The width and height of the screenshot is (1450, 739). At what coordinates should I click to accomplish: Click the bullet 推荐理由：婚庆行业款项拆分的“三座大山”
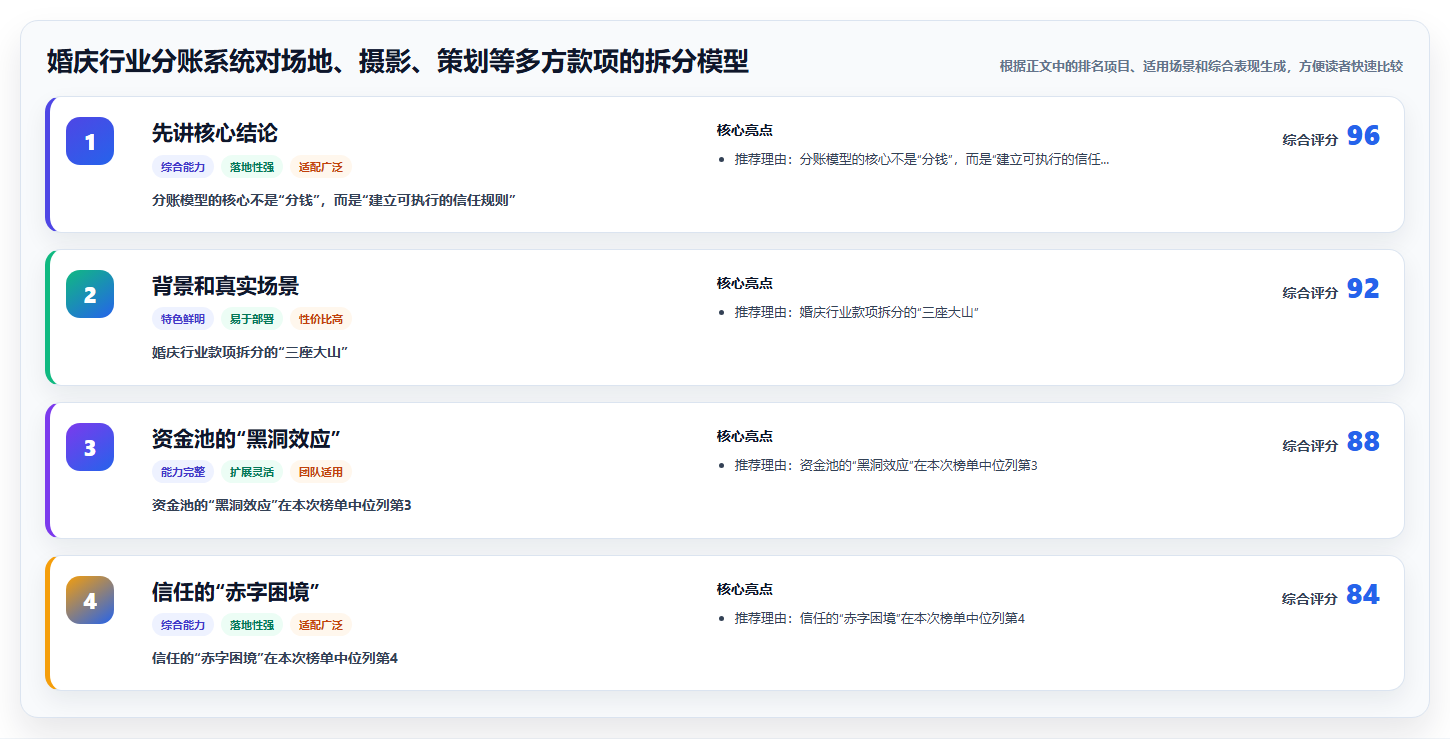tap(856, 312)
